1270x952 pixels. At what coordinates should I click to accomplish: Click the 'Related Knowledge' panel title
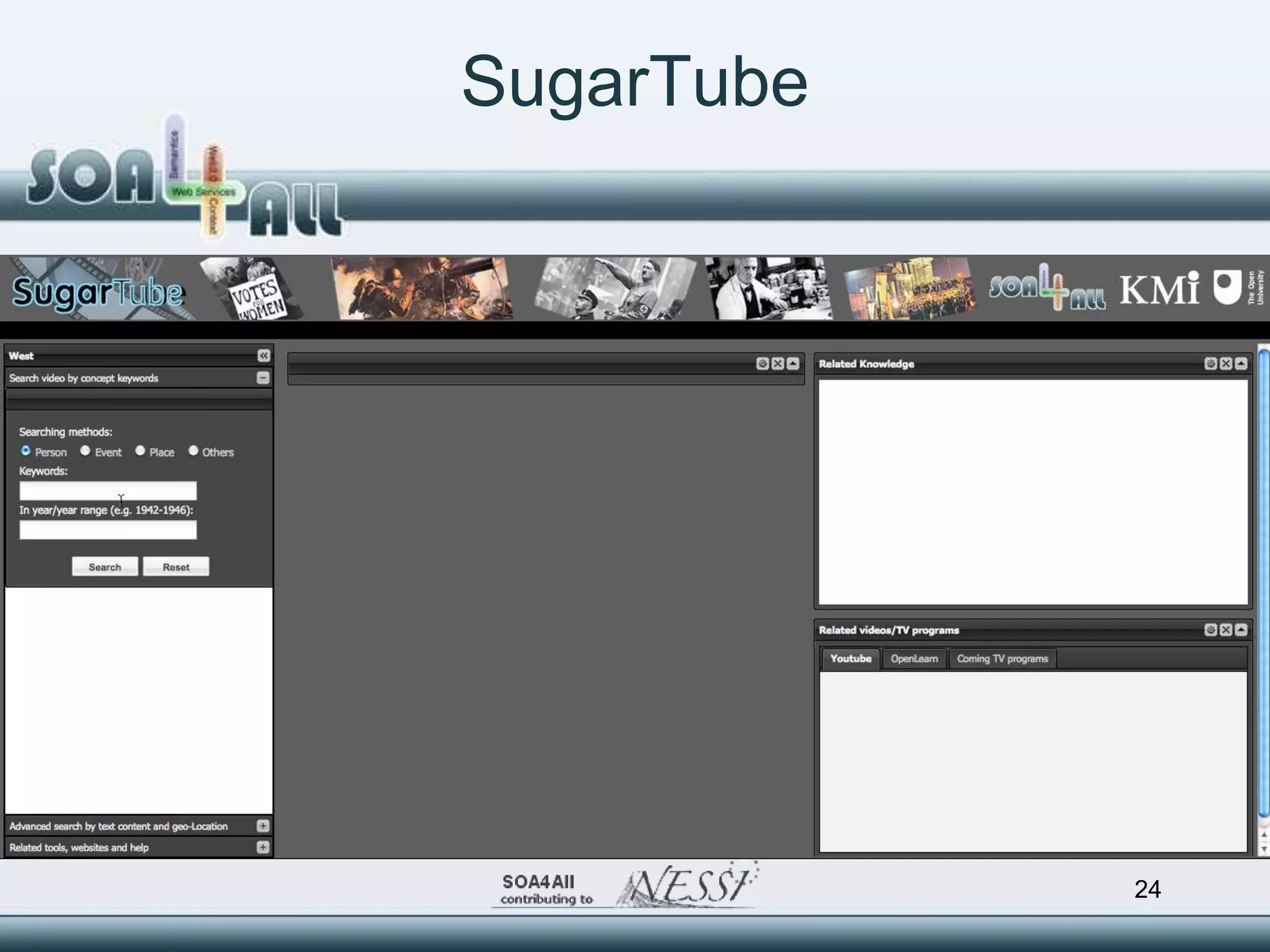click(x=866, y=364)
